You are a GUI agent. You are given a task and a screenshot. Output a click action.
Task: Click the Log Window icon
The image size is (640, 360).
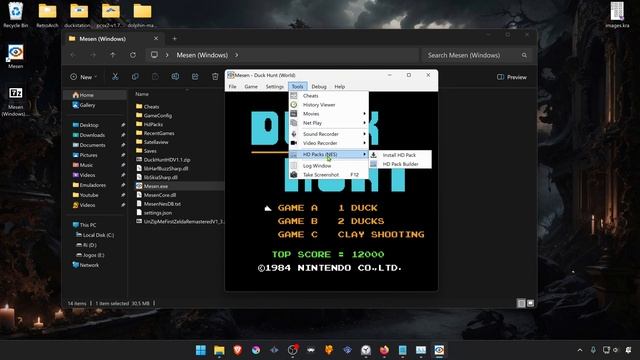coord(293,166)
